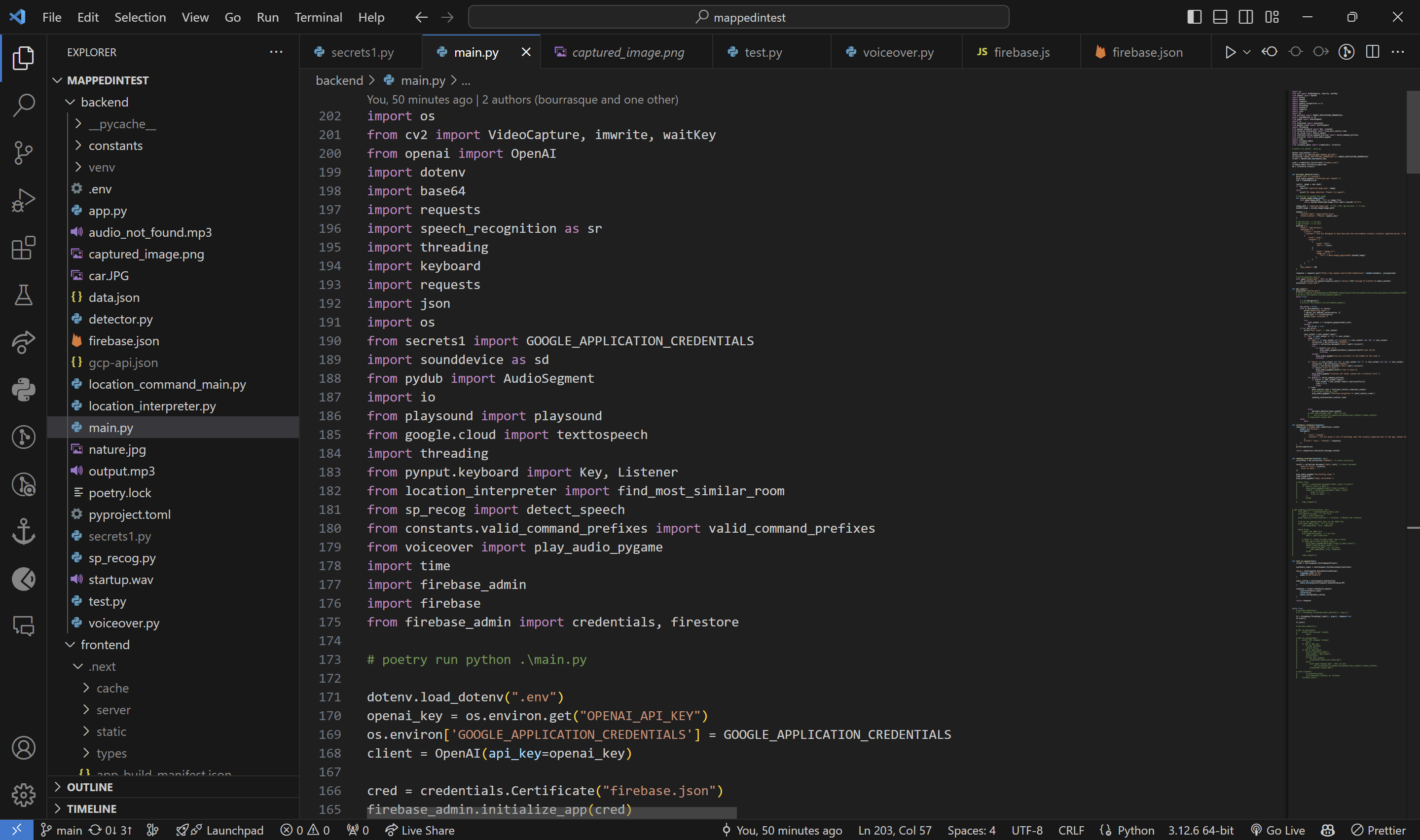
Task: Open the Manage gear menu
Action: pyautogui.click(x=23, y=795)
